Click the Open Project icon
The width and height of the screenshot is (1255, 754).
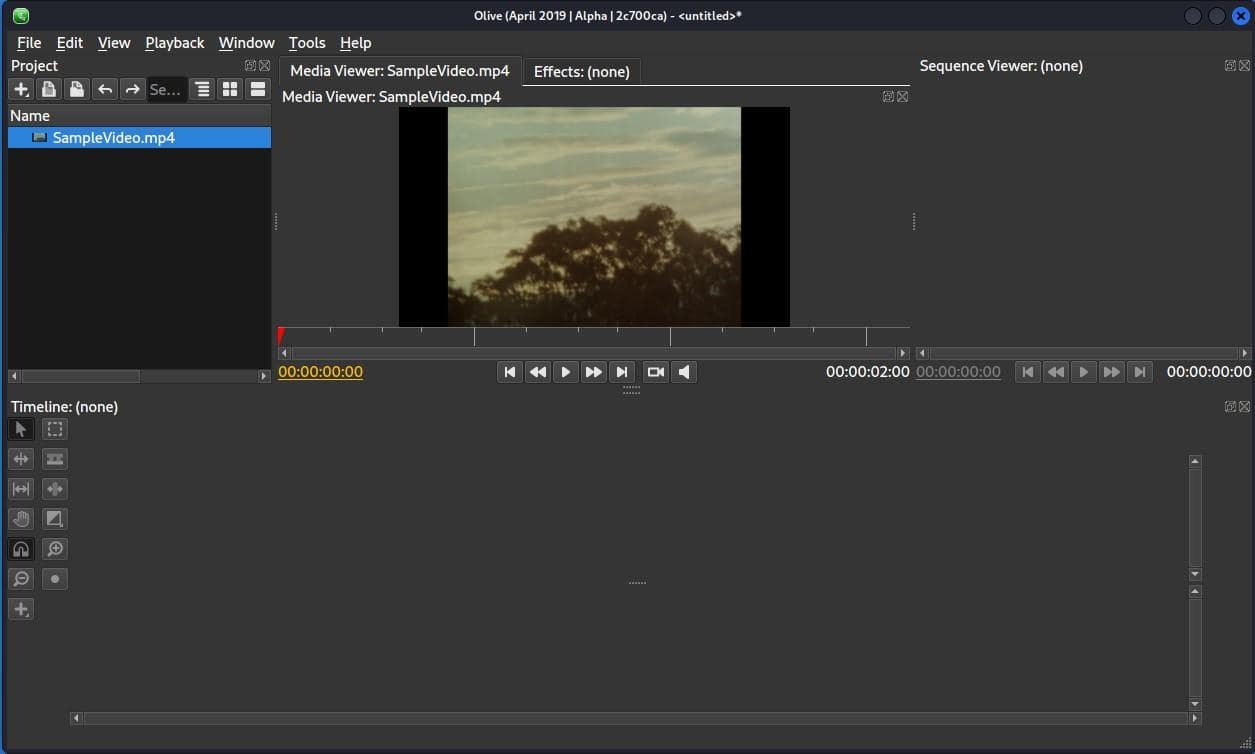(48, 89)
